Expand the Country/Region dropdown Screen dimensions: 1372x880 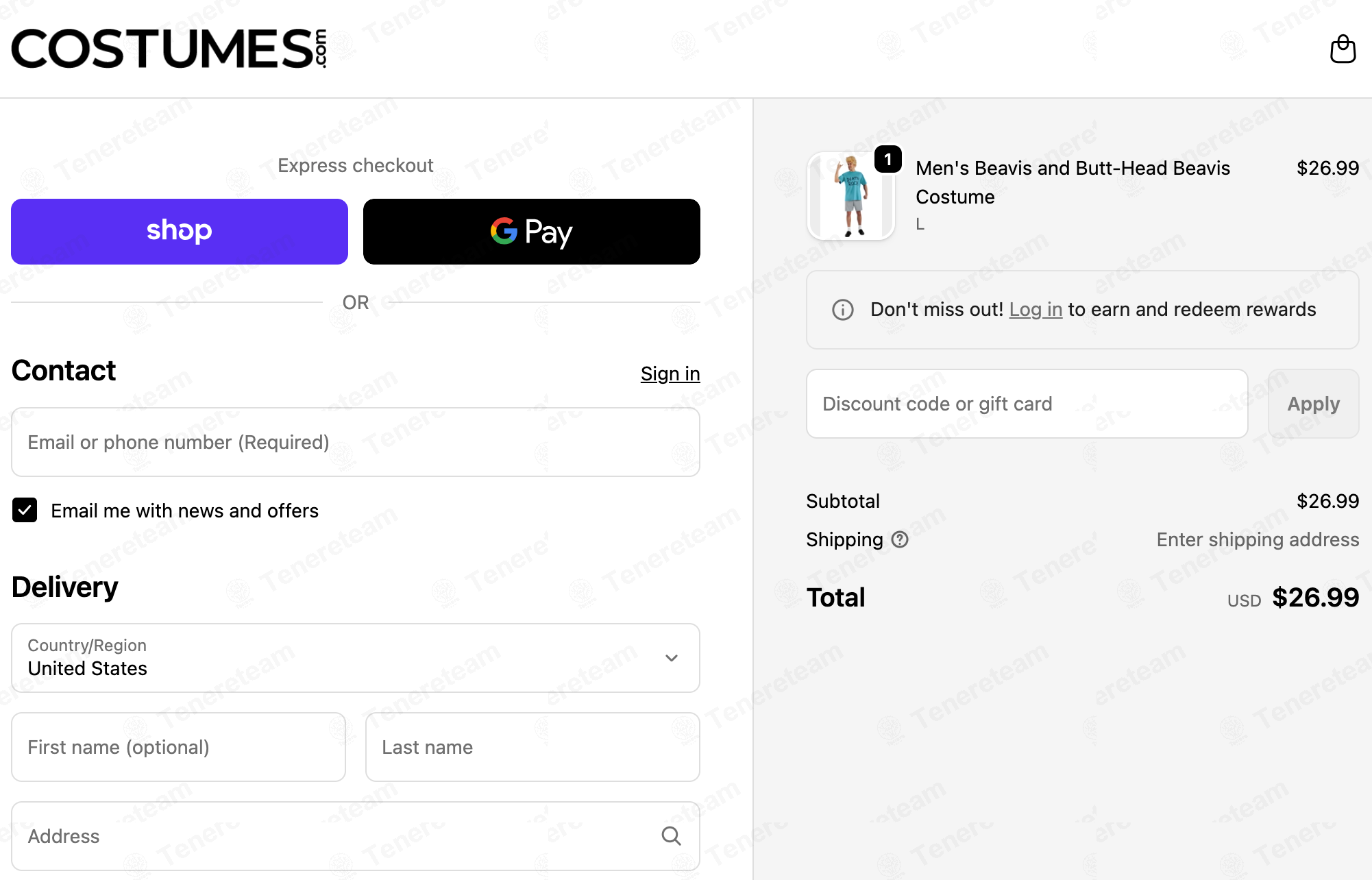click(356, 658)
